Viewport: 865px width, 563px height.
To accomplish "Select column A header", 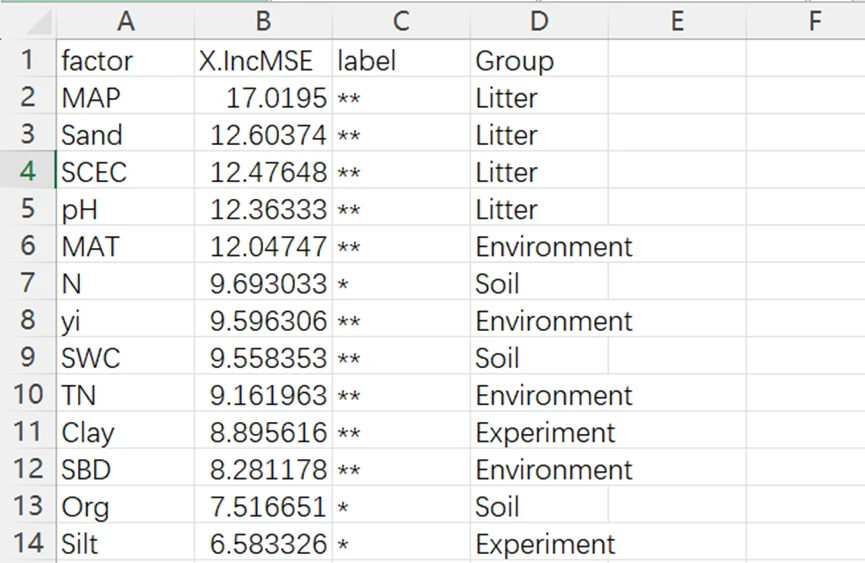I will [x=125, y=20].
